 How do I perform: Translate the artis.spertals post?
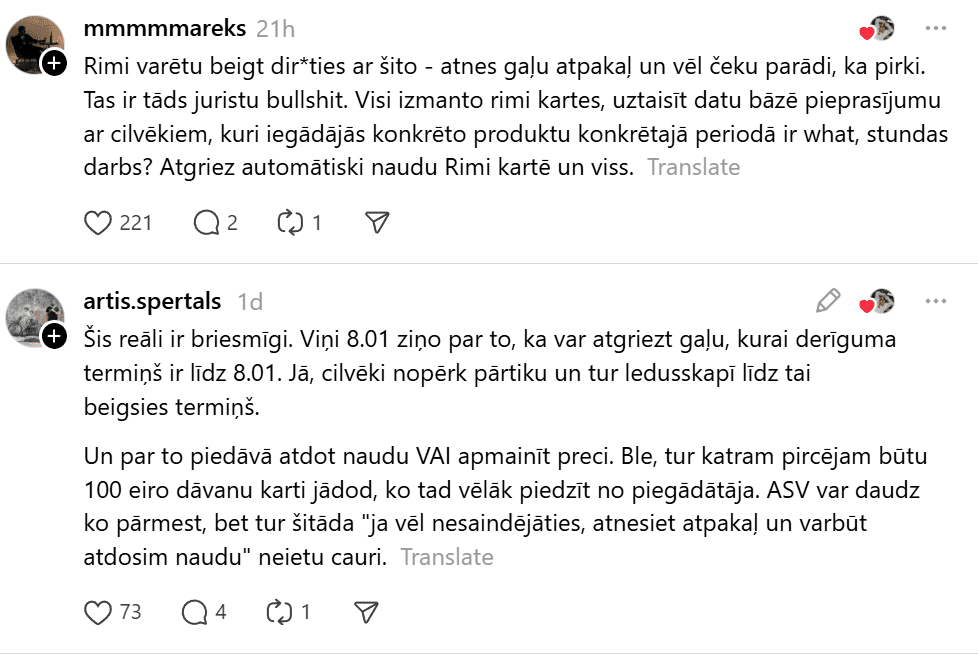click(x=447, y=557)
